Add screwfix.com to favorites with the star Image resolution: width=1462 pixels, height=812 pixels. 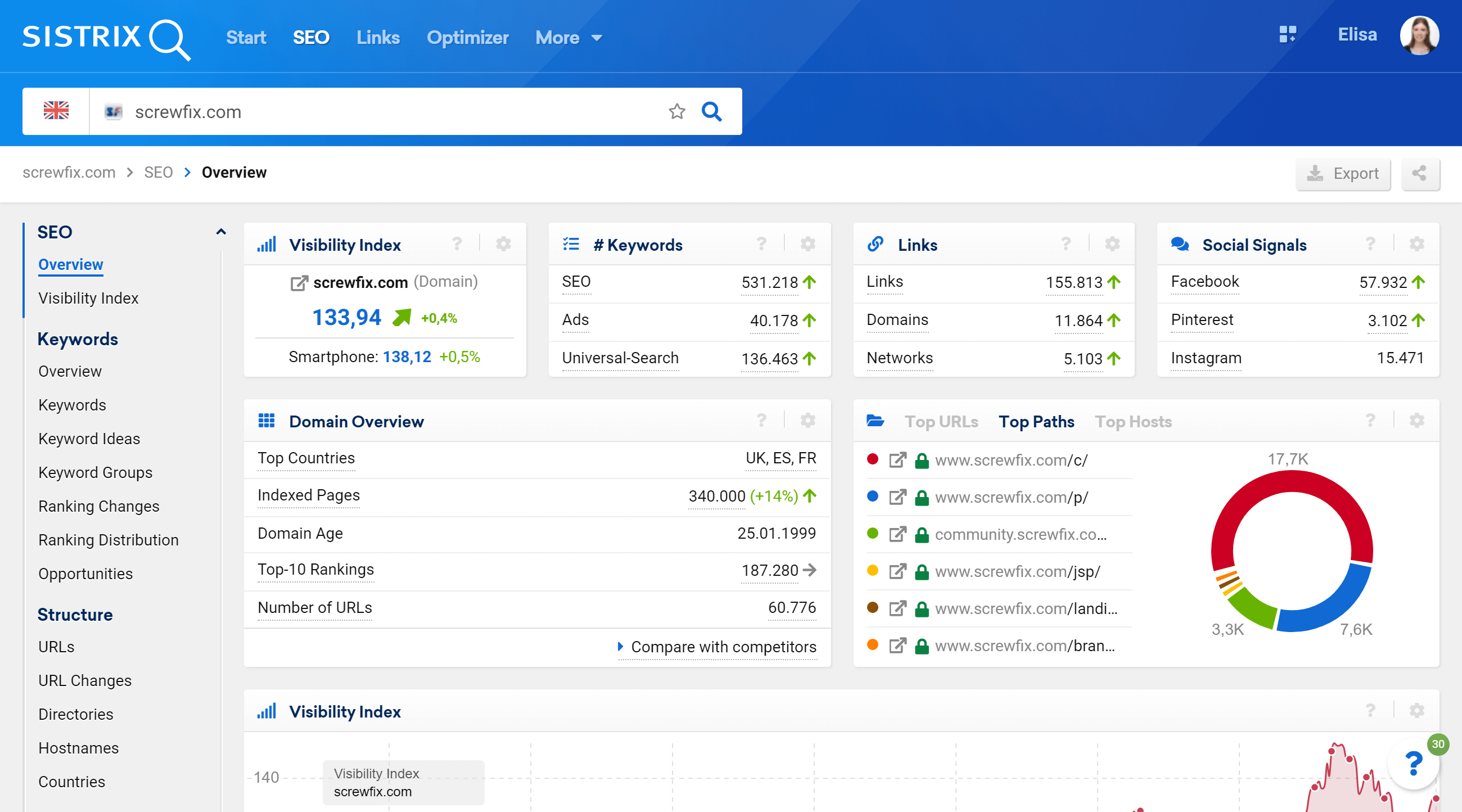tap(676, 111)
